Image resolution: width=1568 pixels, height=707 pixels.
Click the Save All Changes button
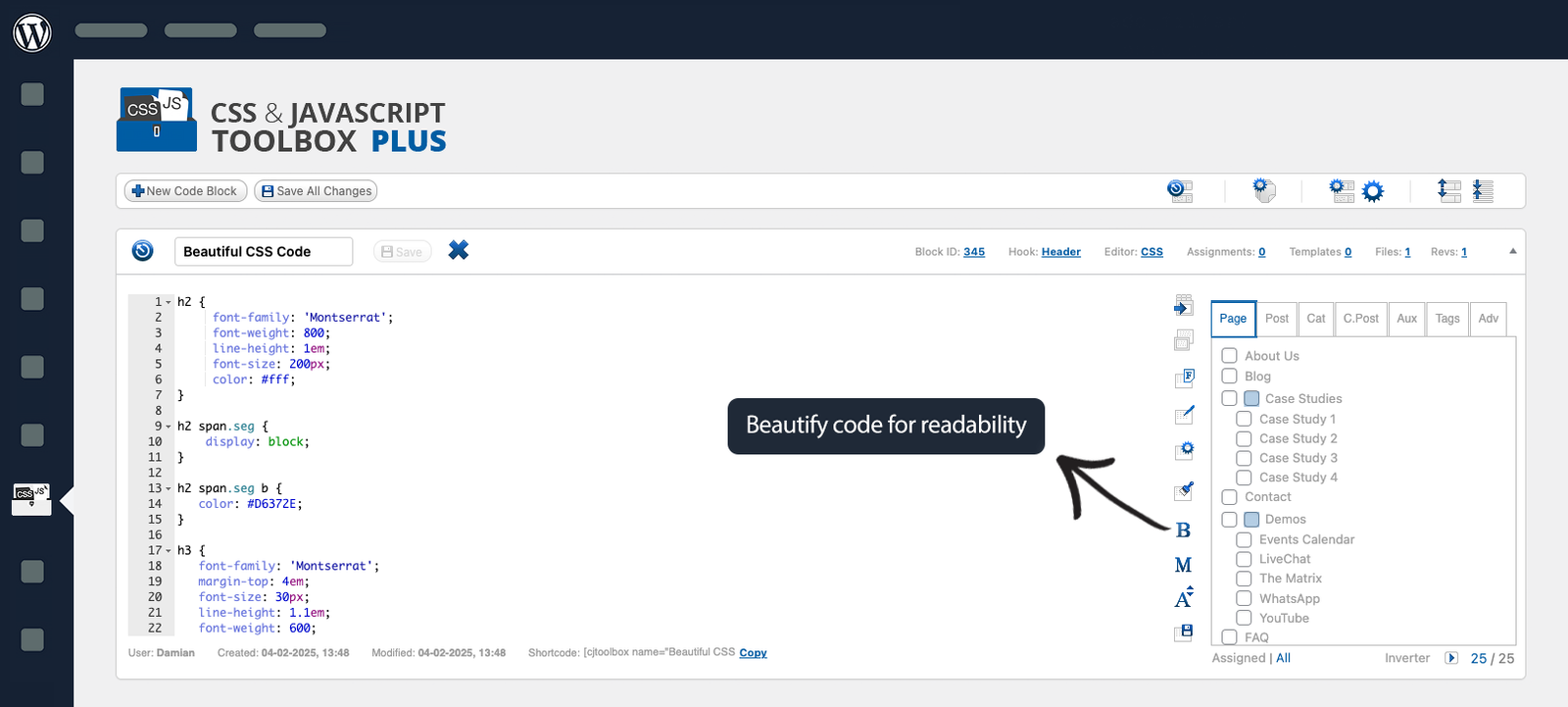(x=316, y=191)
